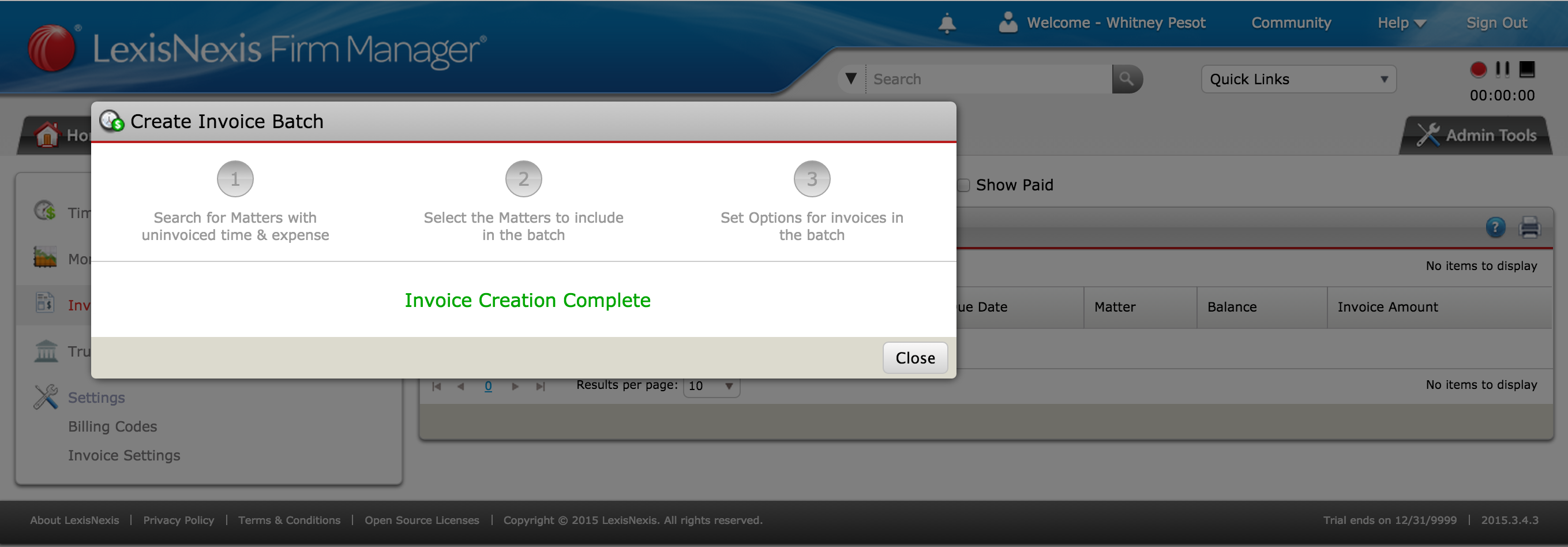Viewport: 1568px width, 547px height.
Task: Open Invoice Settings
Action: [x=124, y=456]
